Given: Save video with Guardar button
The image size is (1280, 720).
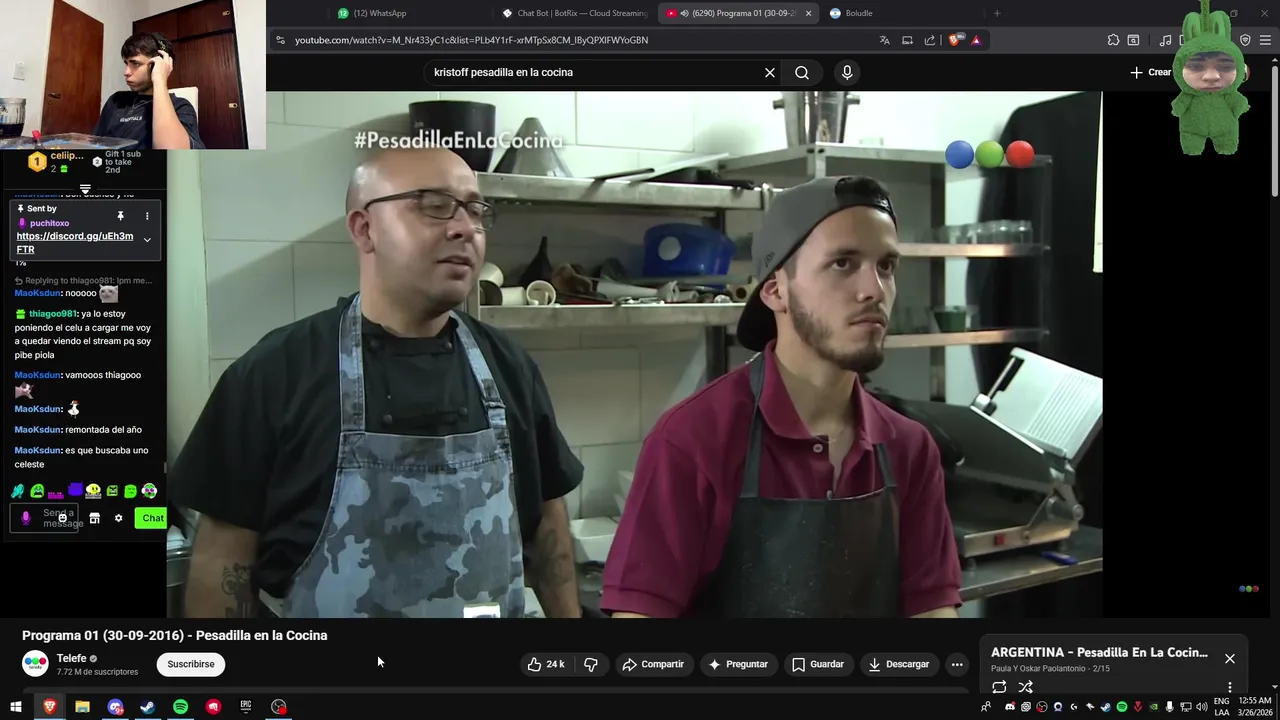Looking at the screenshot, I should coord(818,664).
